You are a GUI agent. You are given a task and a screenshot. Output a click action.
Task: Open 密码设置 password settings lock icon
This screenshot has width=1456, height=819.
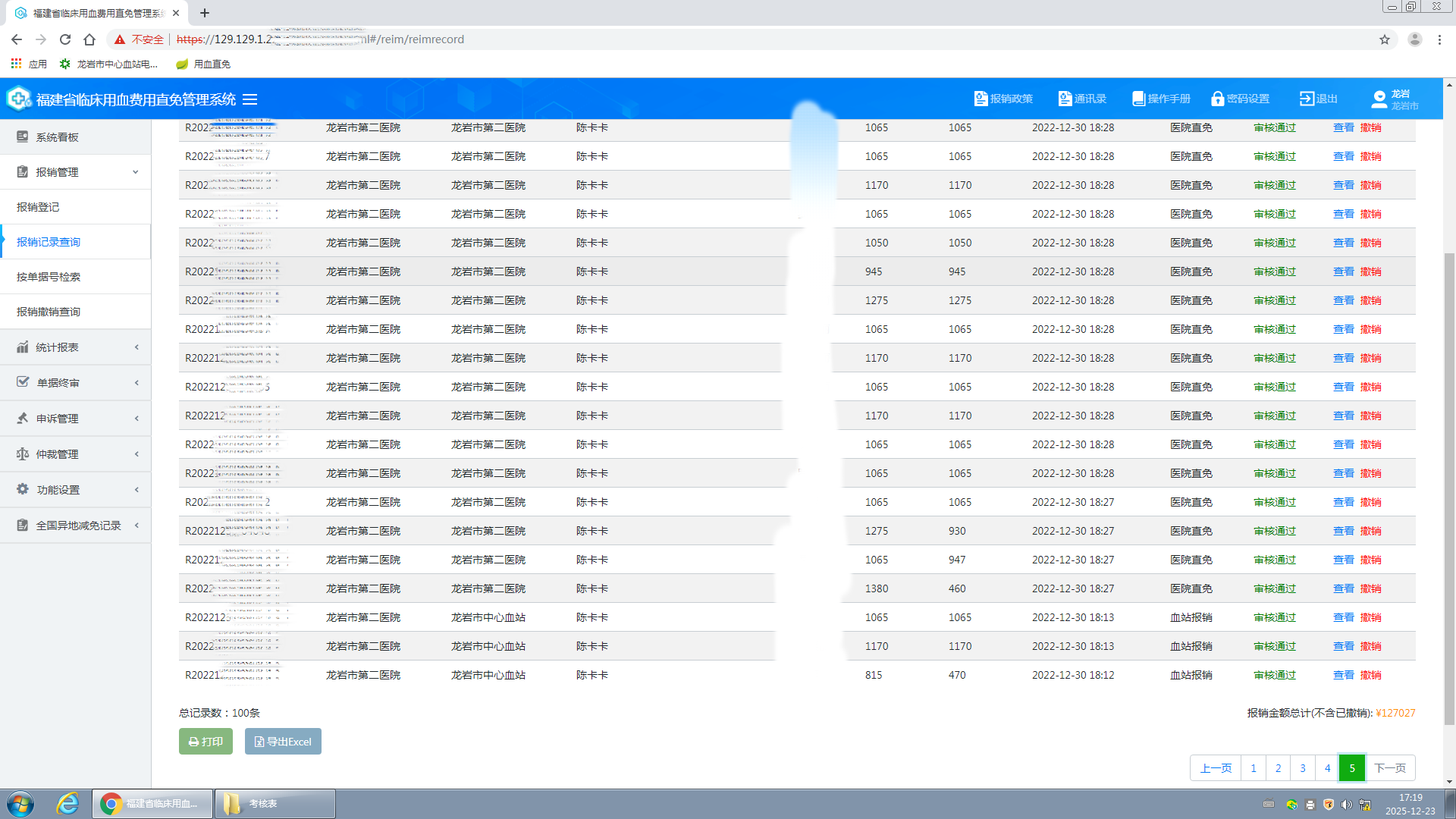(1217, 99)
